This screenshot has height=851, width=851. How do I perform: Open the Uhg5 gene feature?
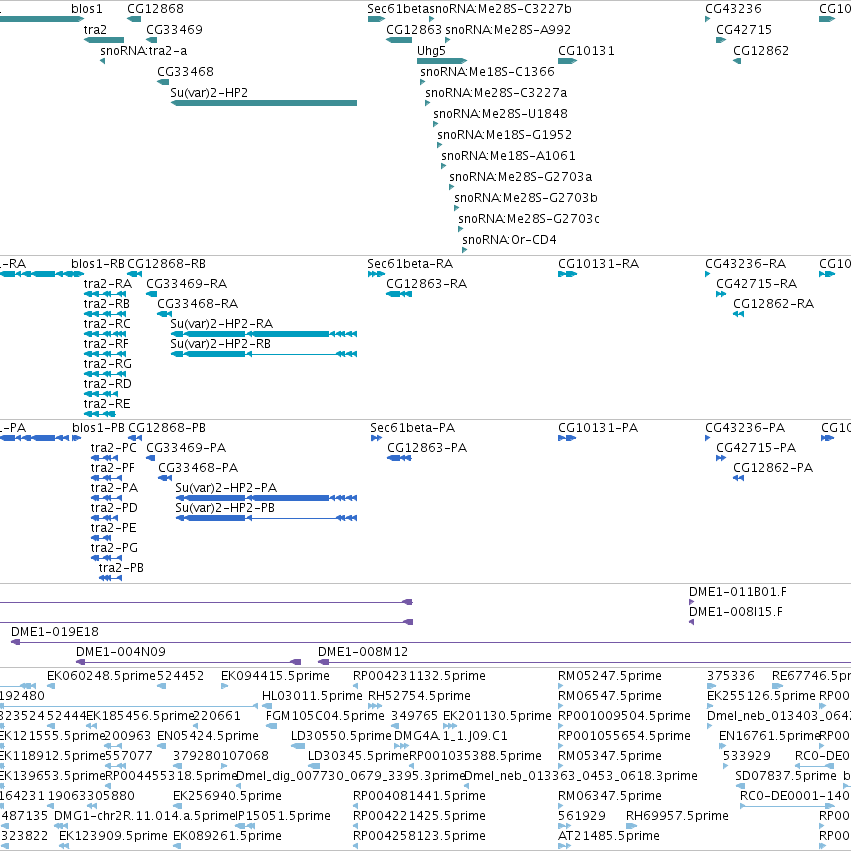point(442,61)
